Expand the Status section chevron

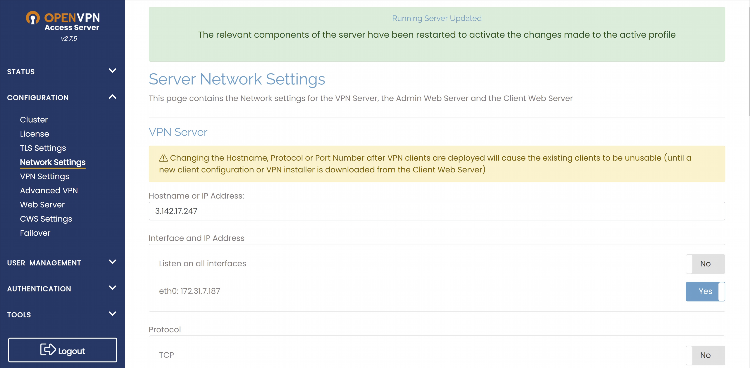pos(112,71)
